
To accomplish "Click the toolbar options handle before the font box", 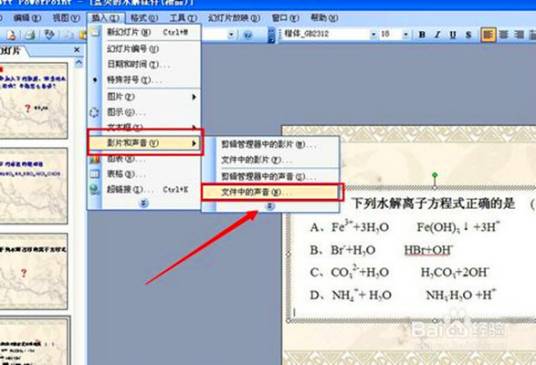I will [271, 35].
